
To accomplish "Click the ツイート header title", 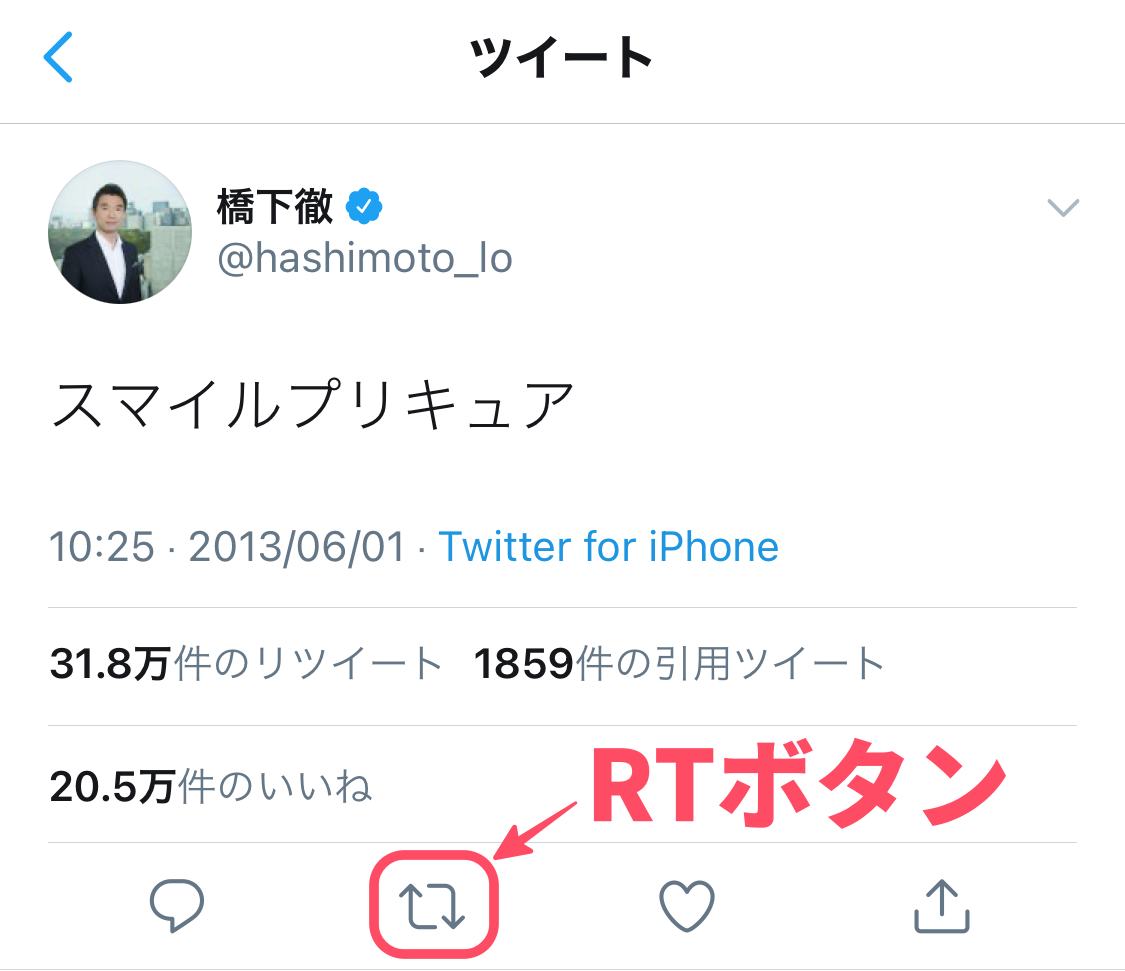I will [x=561, y=57].
